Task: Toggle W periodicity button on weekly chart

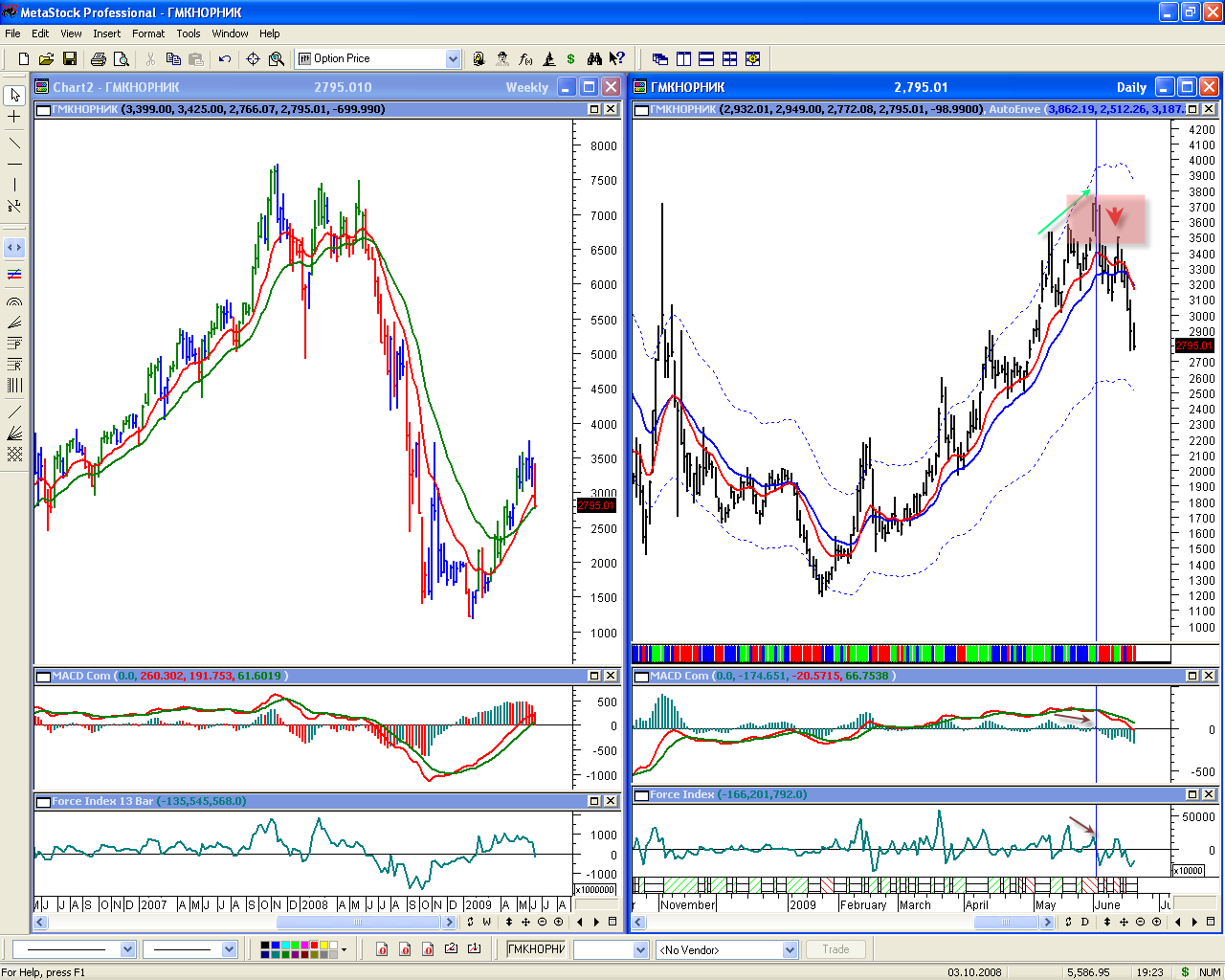Action: 486,923
